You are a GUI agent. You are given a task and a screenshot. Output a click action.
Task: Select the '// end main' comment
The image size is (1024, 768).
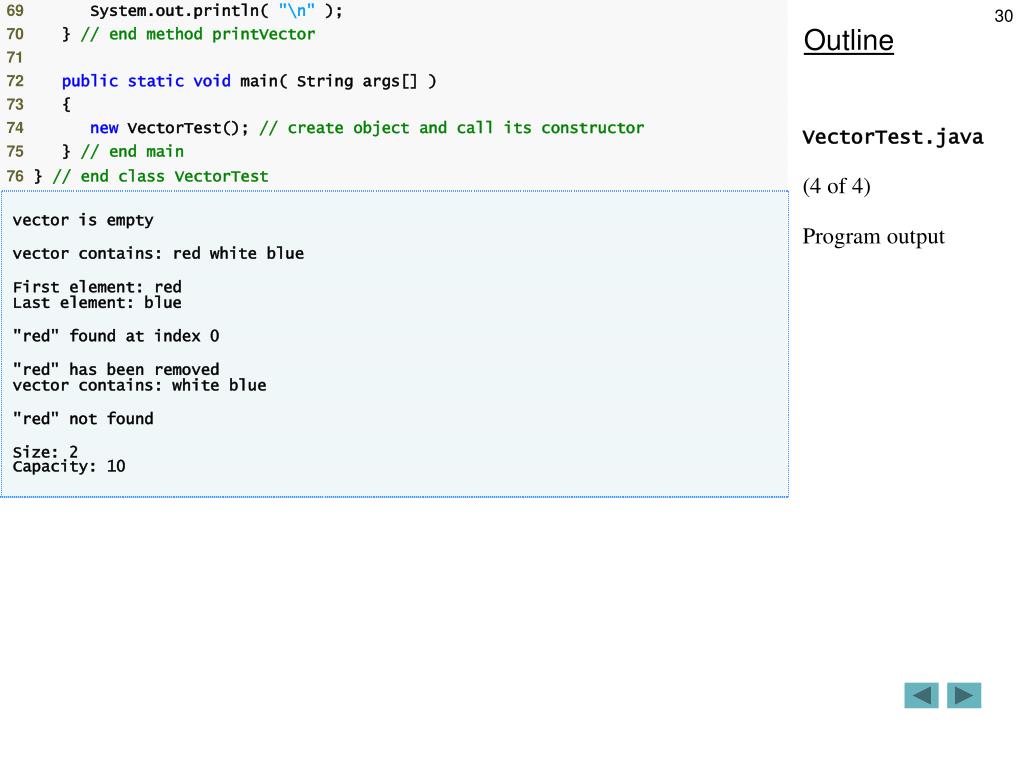pyautogui.click(x=133, y=152)
